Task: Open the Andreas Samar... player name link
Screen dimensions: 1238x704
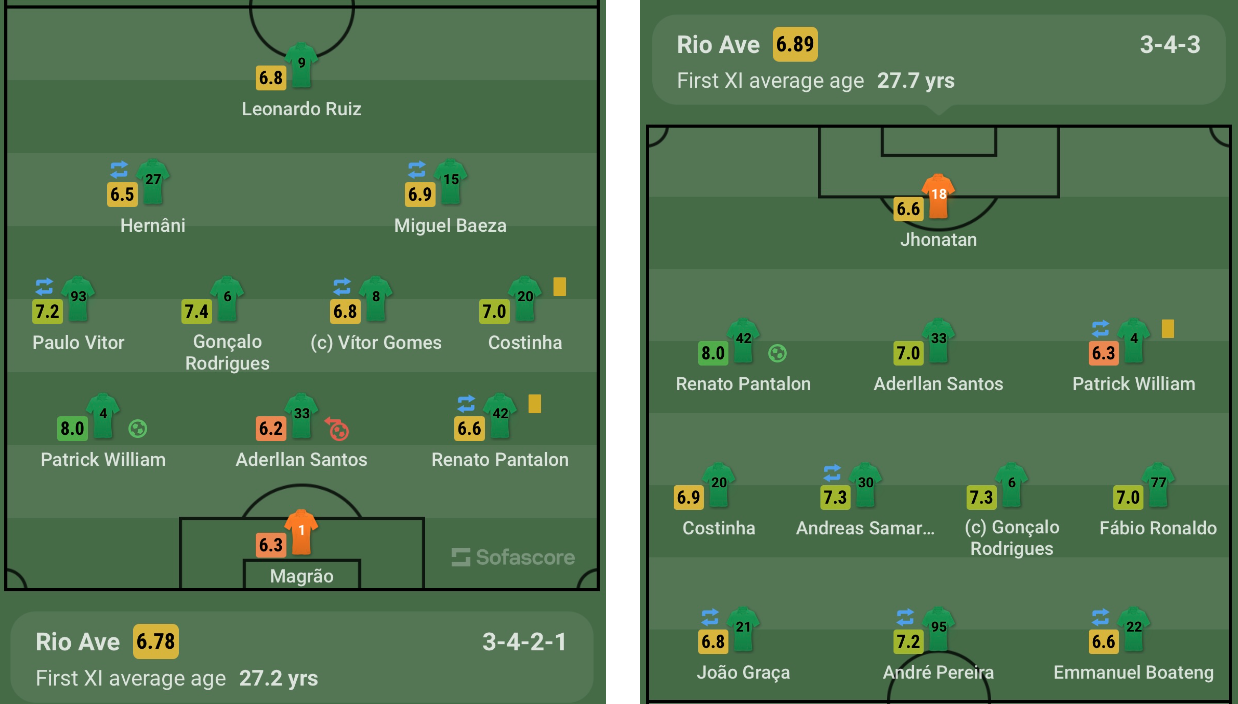Action: click(x=866, y=528)
